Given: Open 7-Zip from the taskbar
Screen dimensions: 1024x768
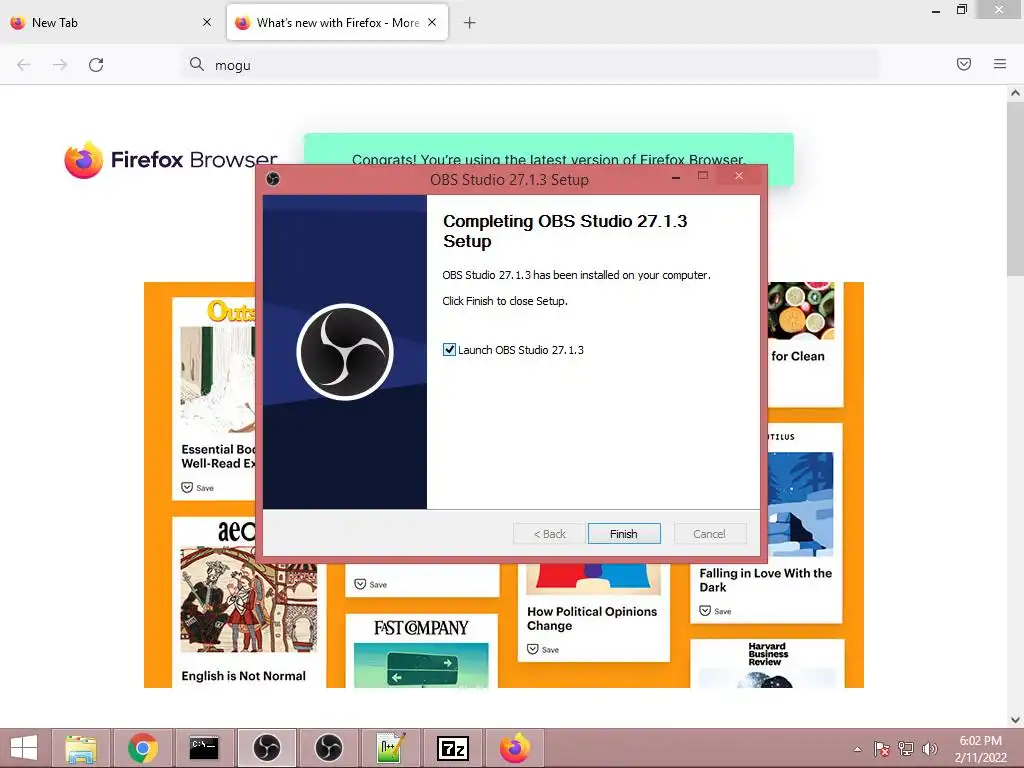Looking at the screenshot, I should pos(453,748).
